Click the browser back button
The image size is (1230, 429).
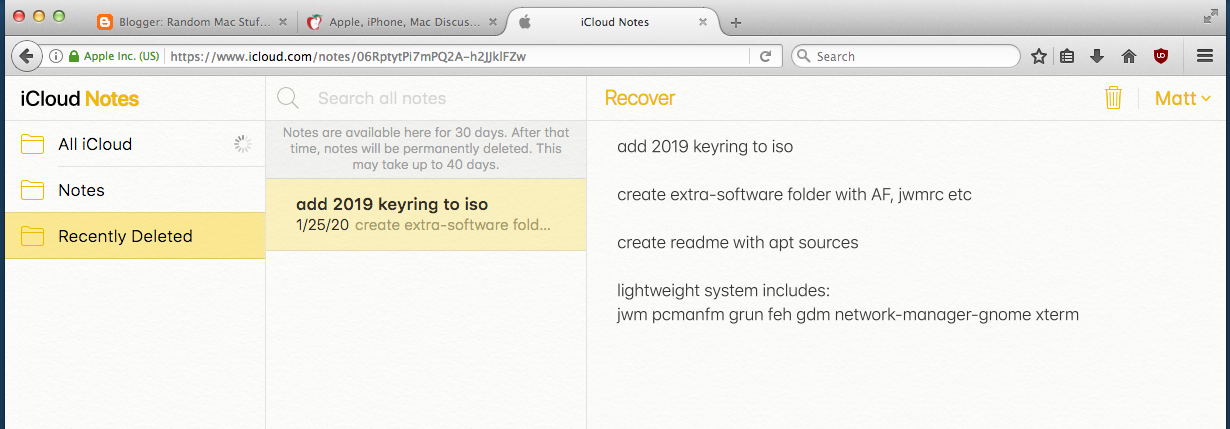pos(25,57)
